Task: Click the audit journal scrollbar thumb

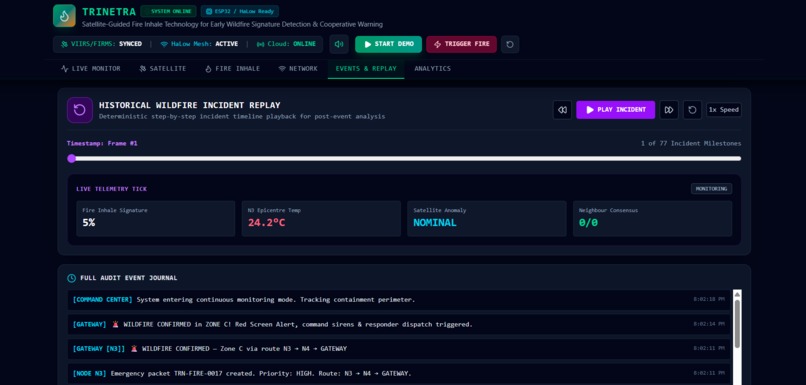Action: [737, 324]
